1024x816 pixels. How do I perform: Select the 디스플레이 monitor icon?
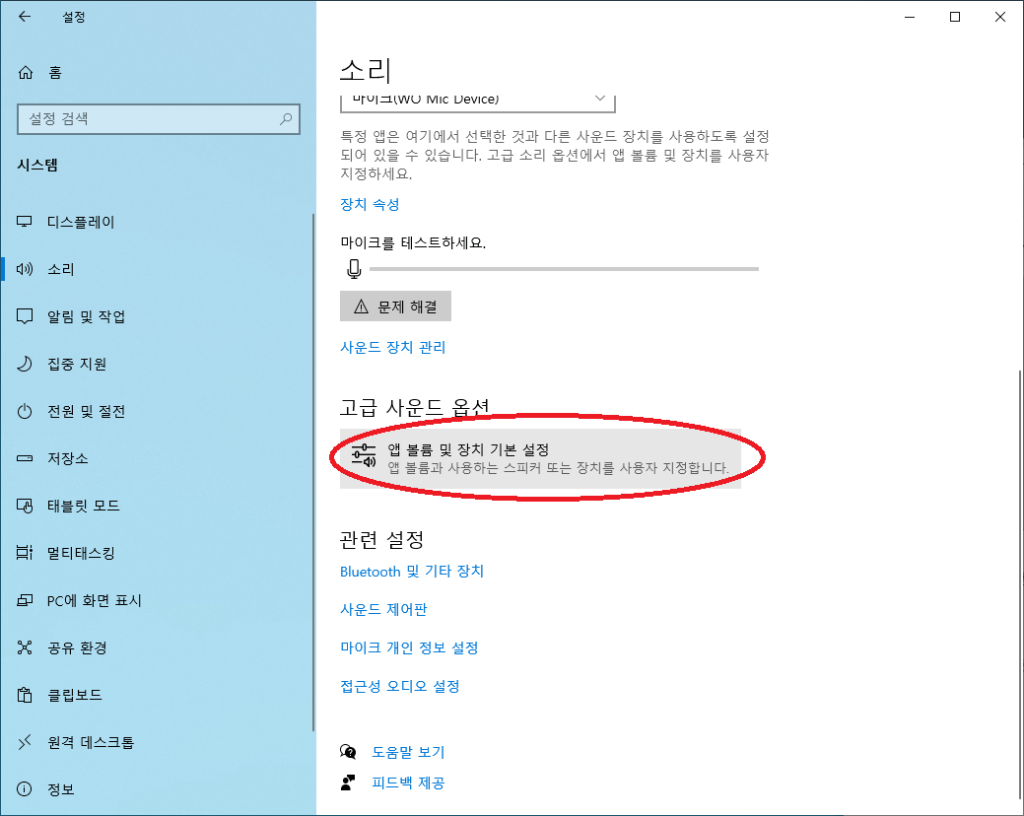pyautogui.click(x=26, y=222)
